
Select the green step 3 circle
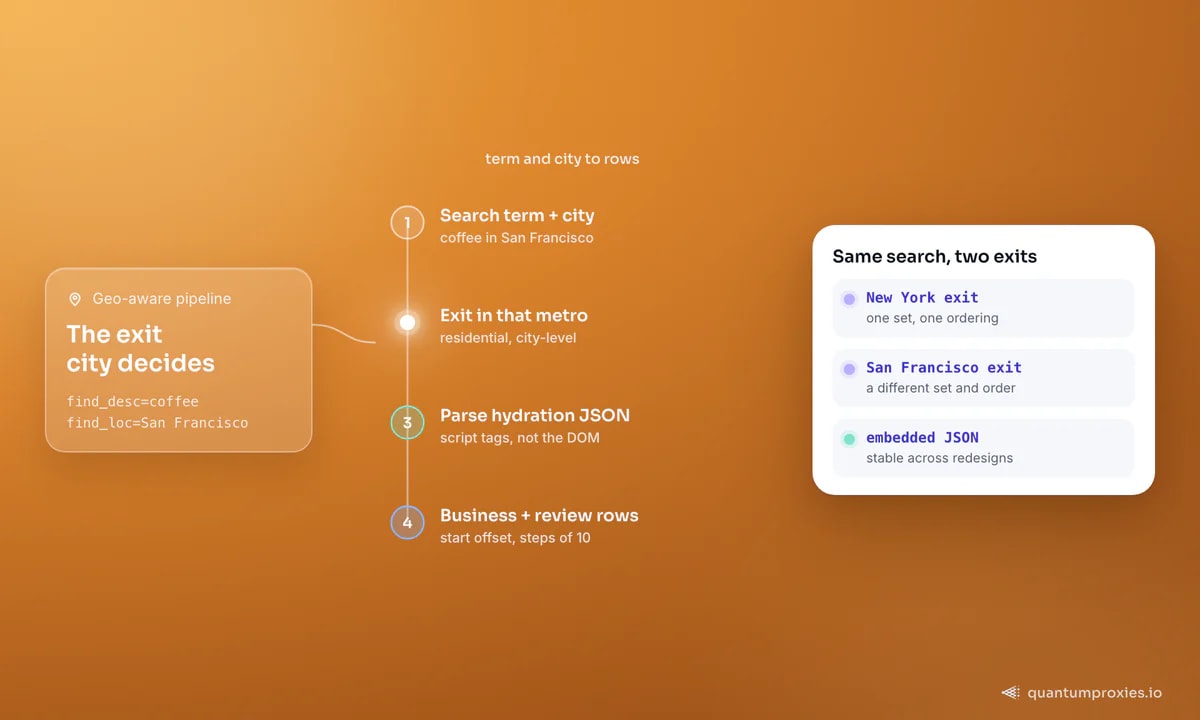tap(407, 422)
